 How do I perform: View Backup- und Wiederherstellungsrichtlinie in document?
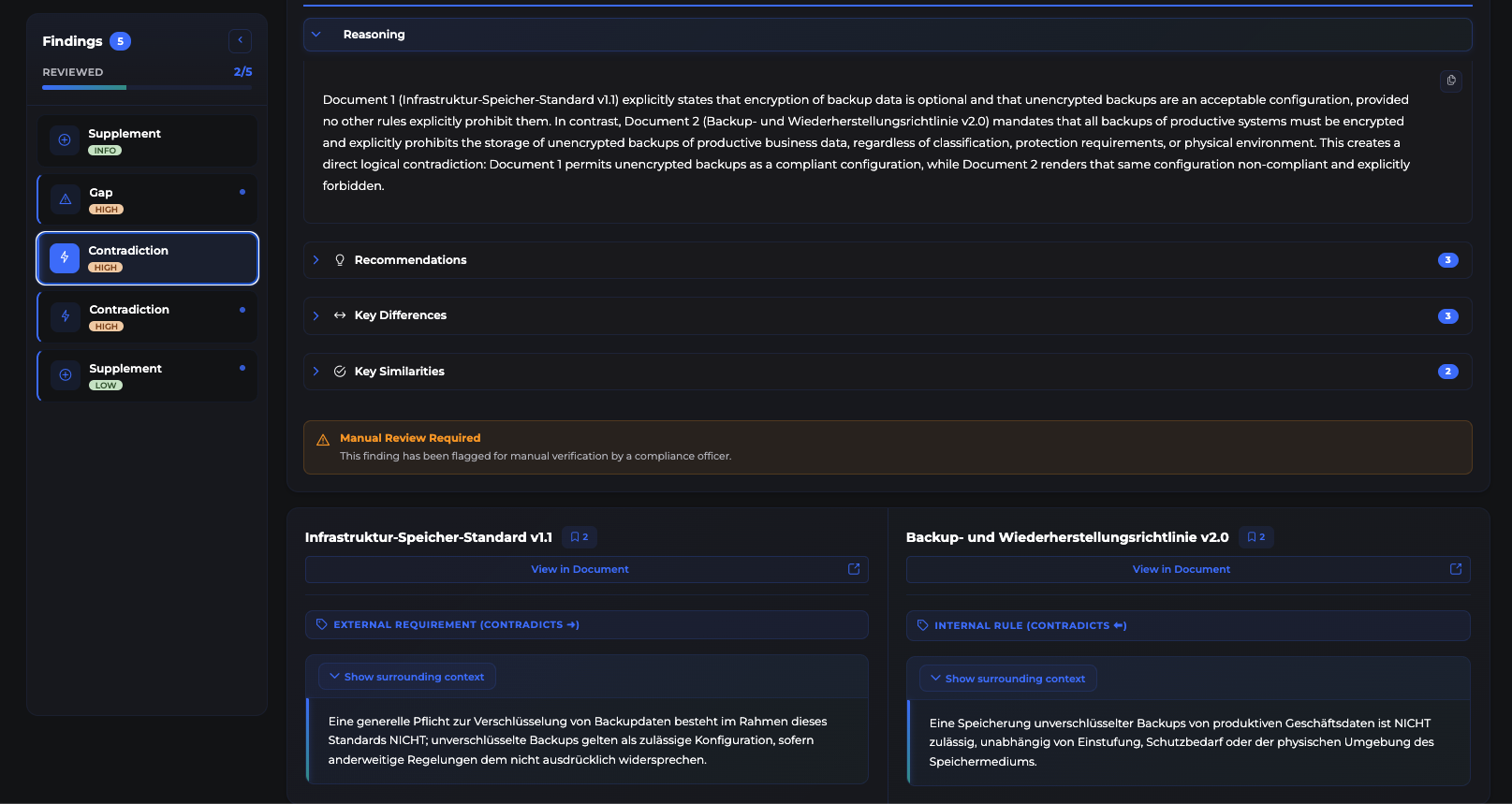1188,569
